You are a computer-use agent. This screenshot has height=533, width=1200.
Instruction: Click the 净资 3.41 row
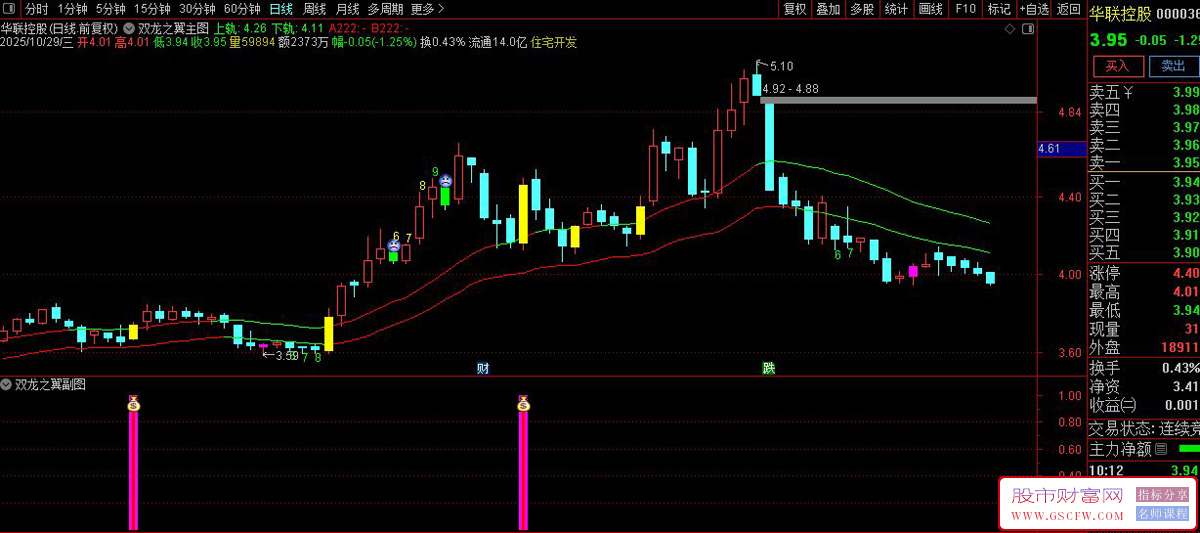tap(1144, 386)
